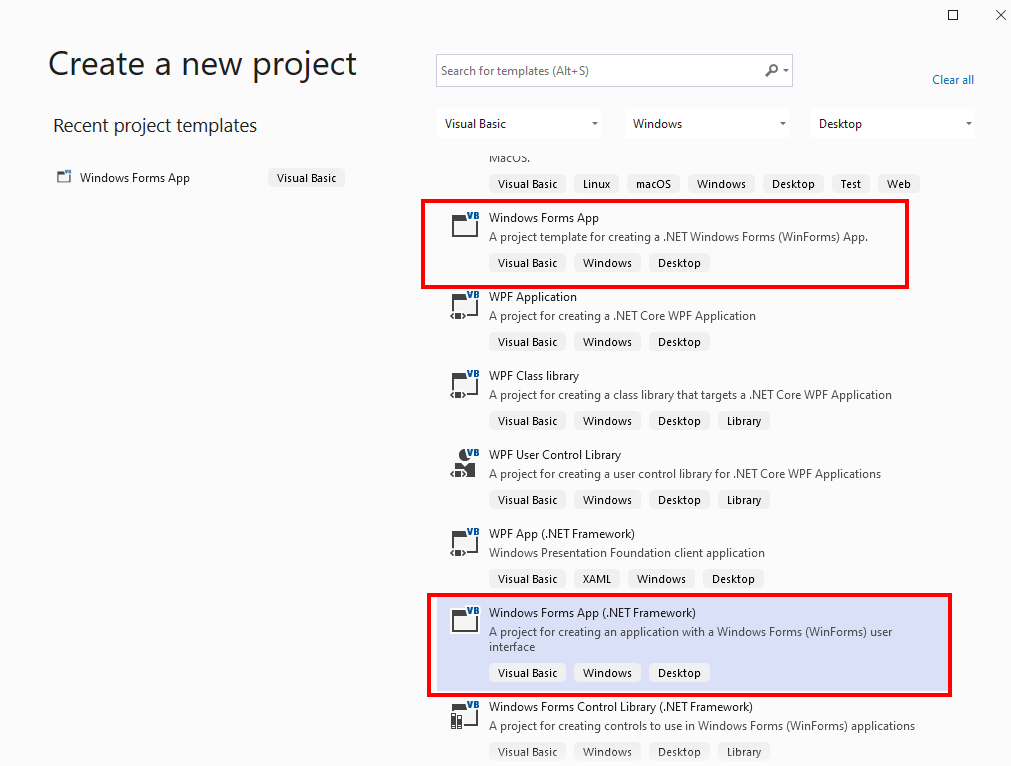1011x766 pixels.
Task: Select the WPF App (.NET Framework) title
Action: pos(562,534)
